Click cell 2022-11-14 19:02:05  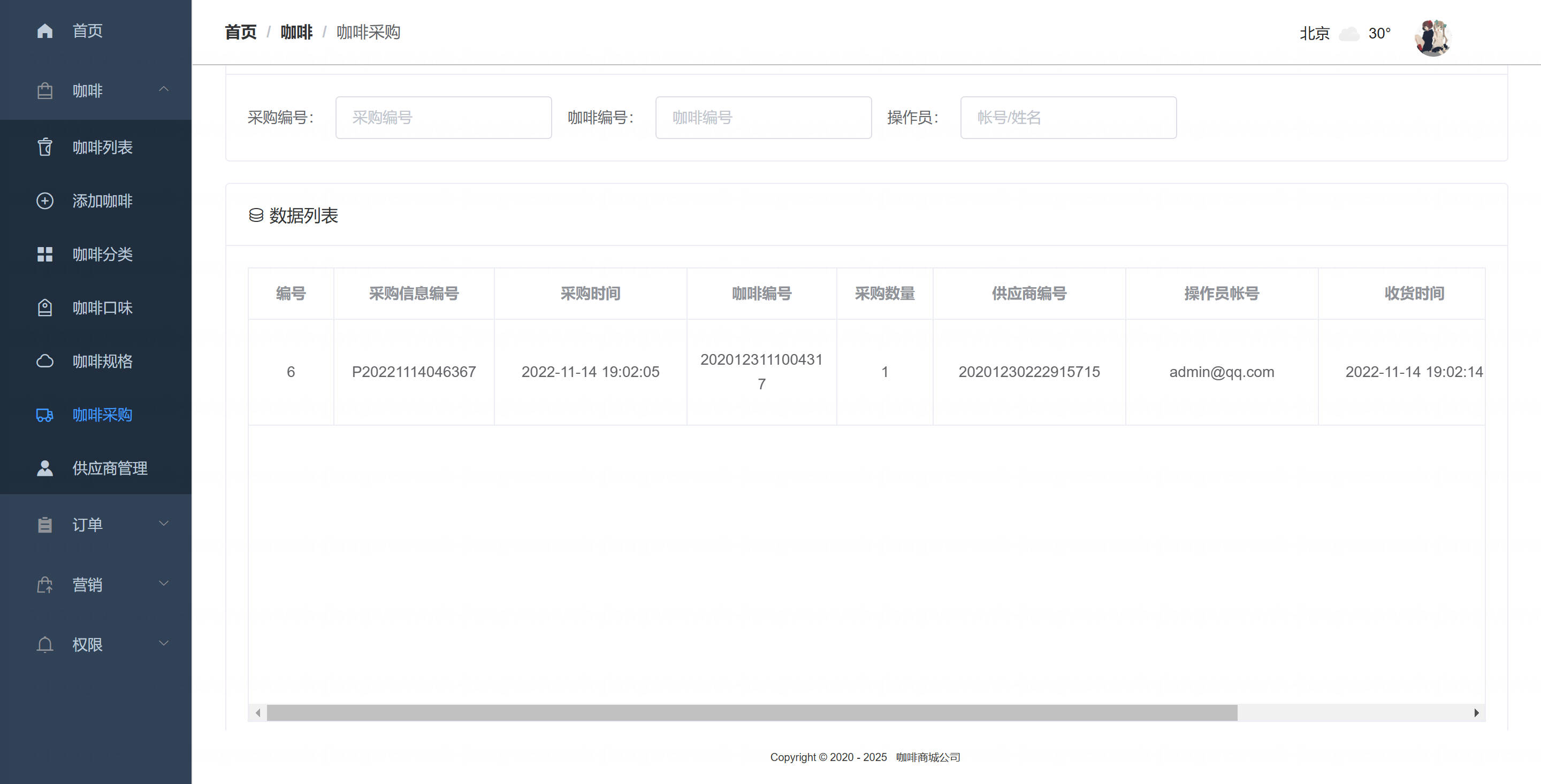(x=590, y=372)
